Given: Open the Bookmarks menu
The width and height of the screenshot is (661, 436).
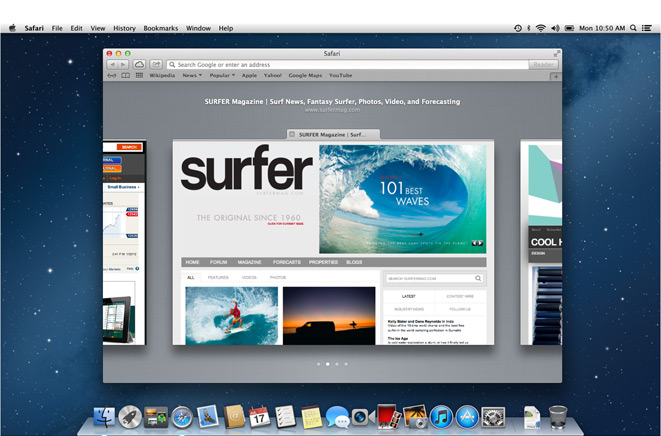Looking at the screenshot, I should click(x=160, y=28).
